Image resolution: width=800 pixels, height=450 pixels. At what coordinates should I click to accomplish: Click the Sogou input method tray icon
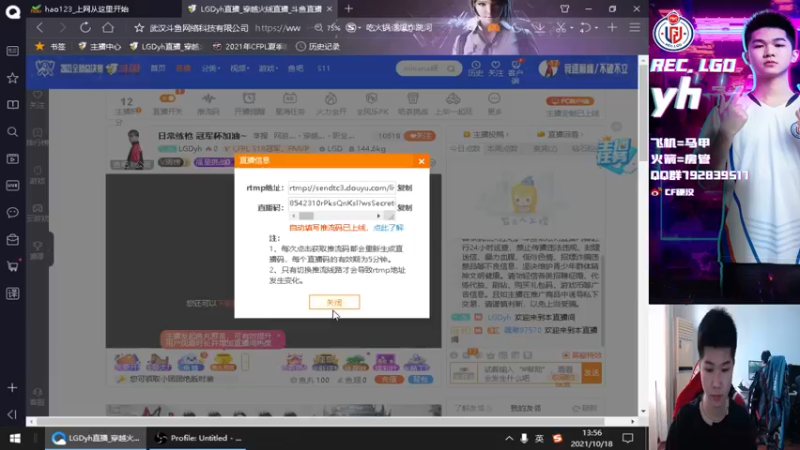[557, 438]
